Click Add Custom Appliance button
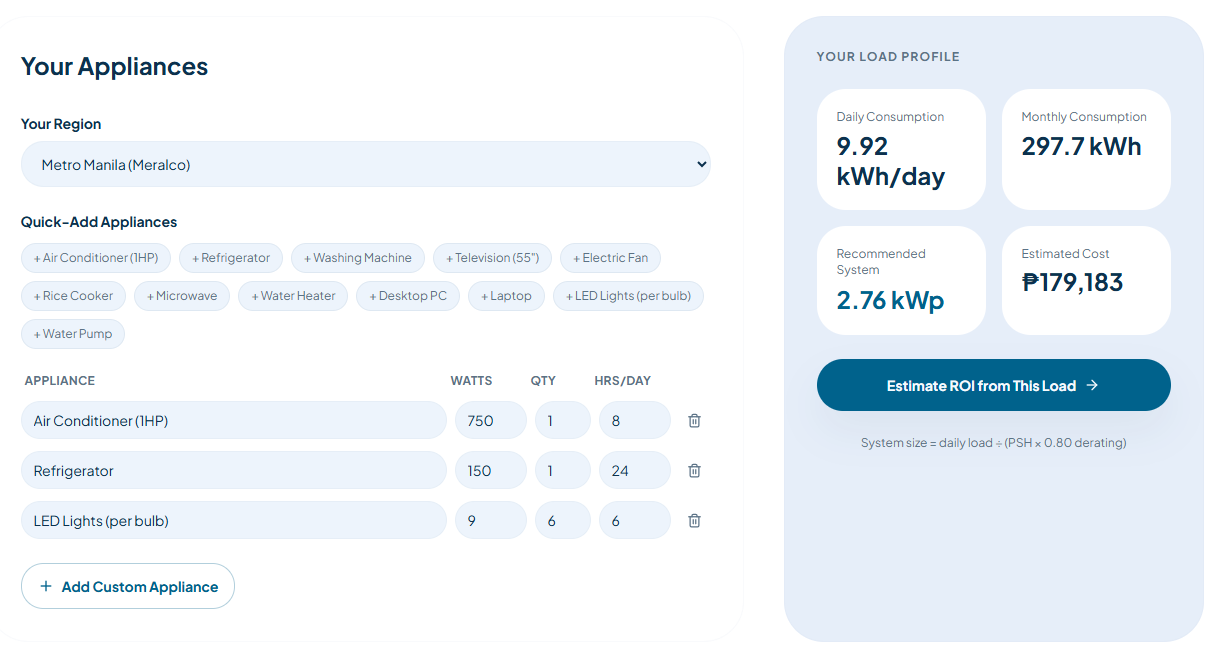 [x=128, y=586]
